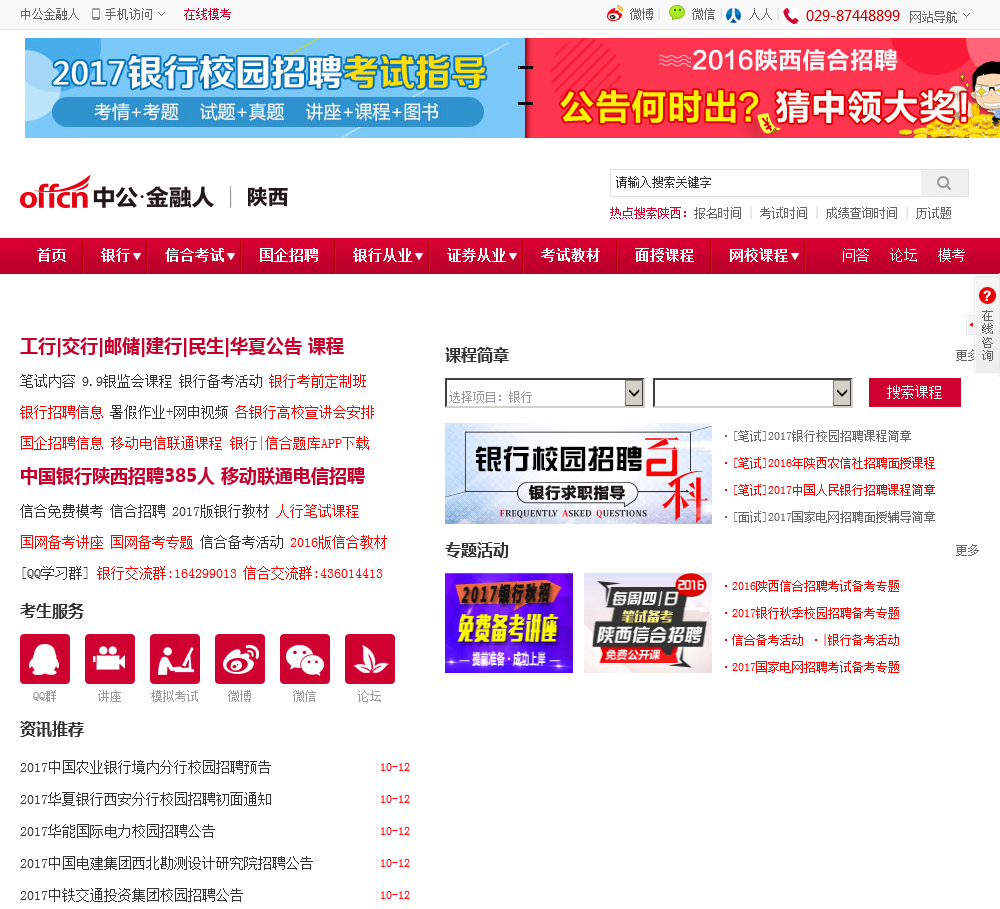Open the Weibo icon in top bar

614,14
